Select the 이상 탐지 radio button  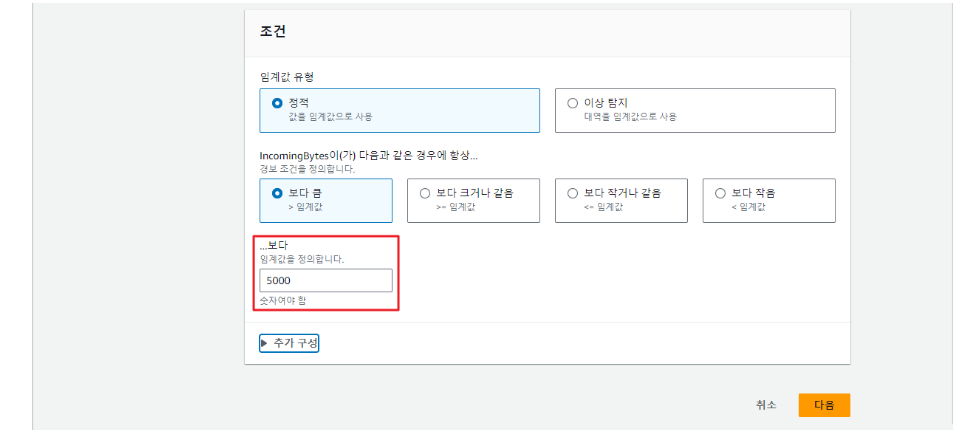[x=572, y=103]
